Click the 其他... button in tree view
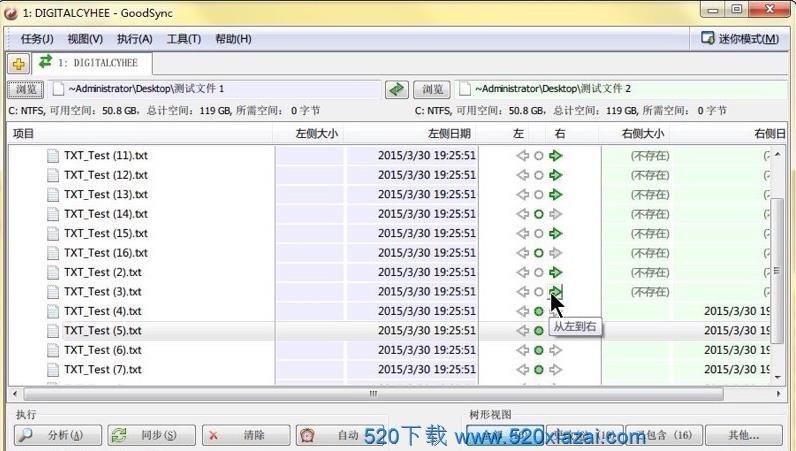This screenshot has width=796, height=451. point(744,435)
